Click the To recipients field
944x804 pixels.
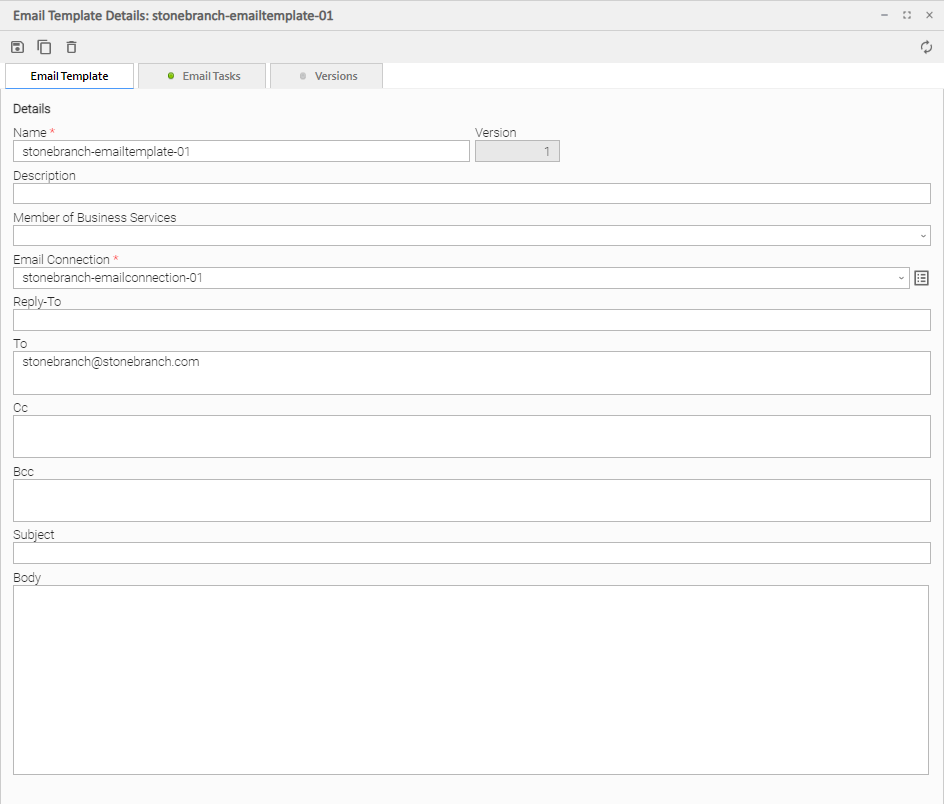[471, 373]
